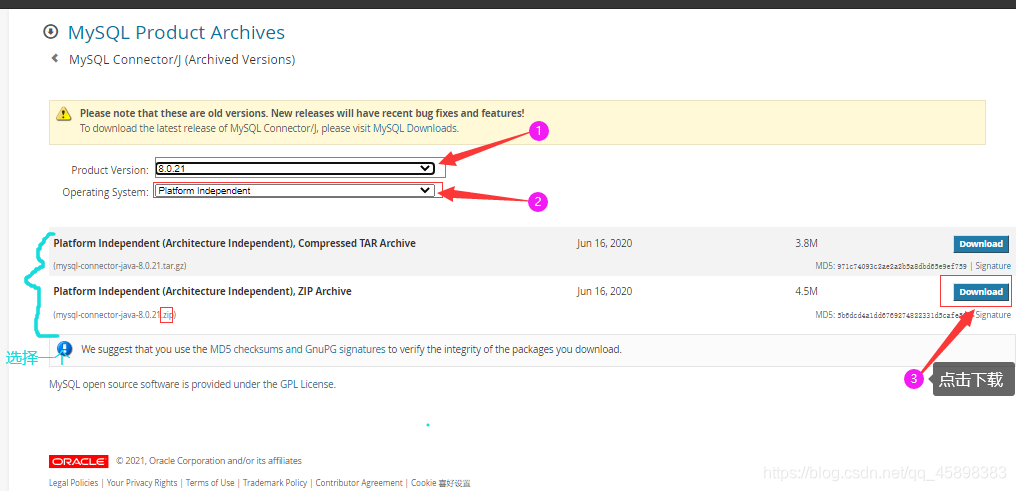
Task: Open Contributor Agreement footer link
Action: 358,483
